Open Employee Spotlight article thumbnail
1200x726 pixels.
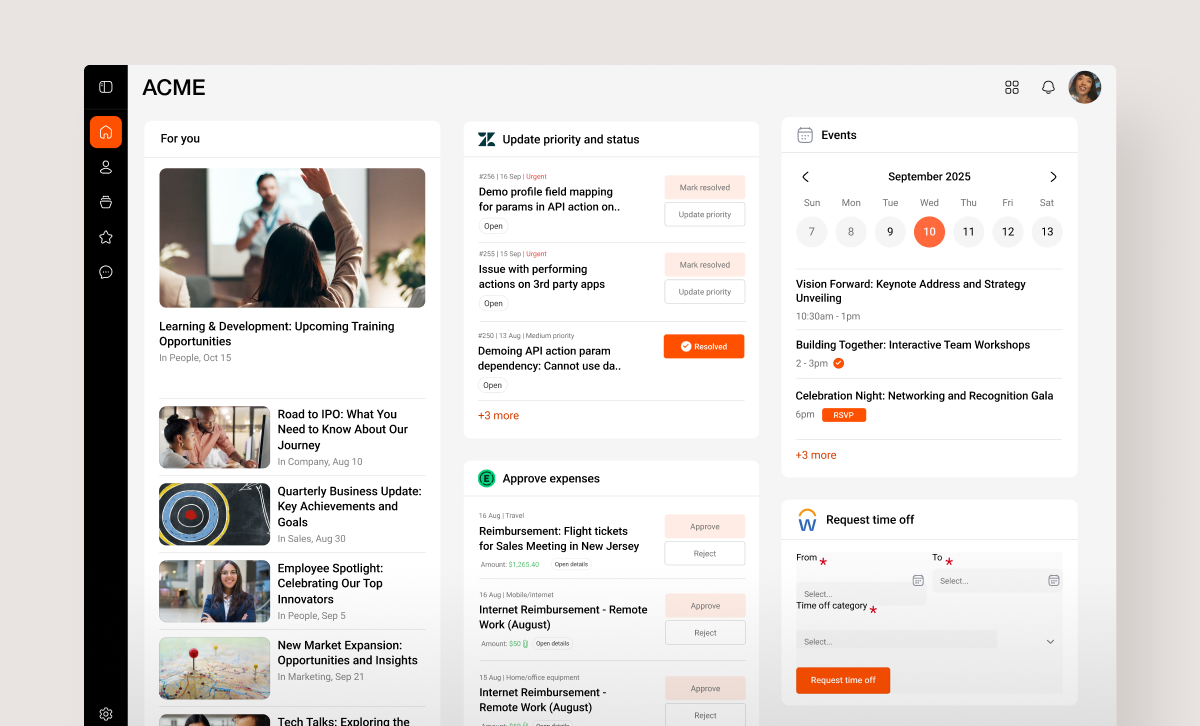tap(214, 591)
